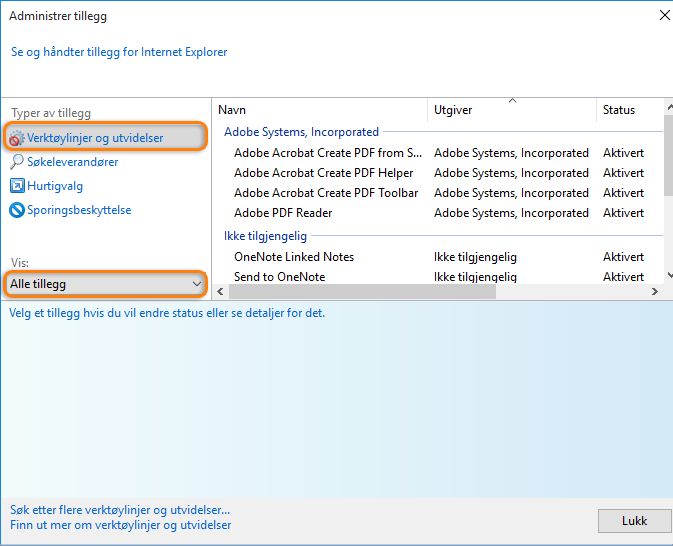Image resolution: width=673 pixels, height=546 pixels.
Task: Select Send to OneNote add-on
Action: 279,277
